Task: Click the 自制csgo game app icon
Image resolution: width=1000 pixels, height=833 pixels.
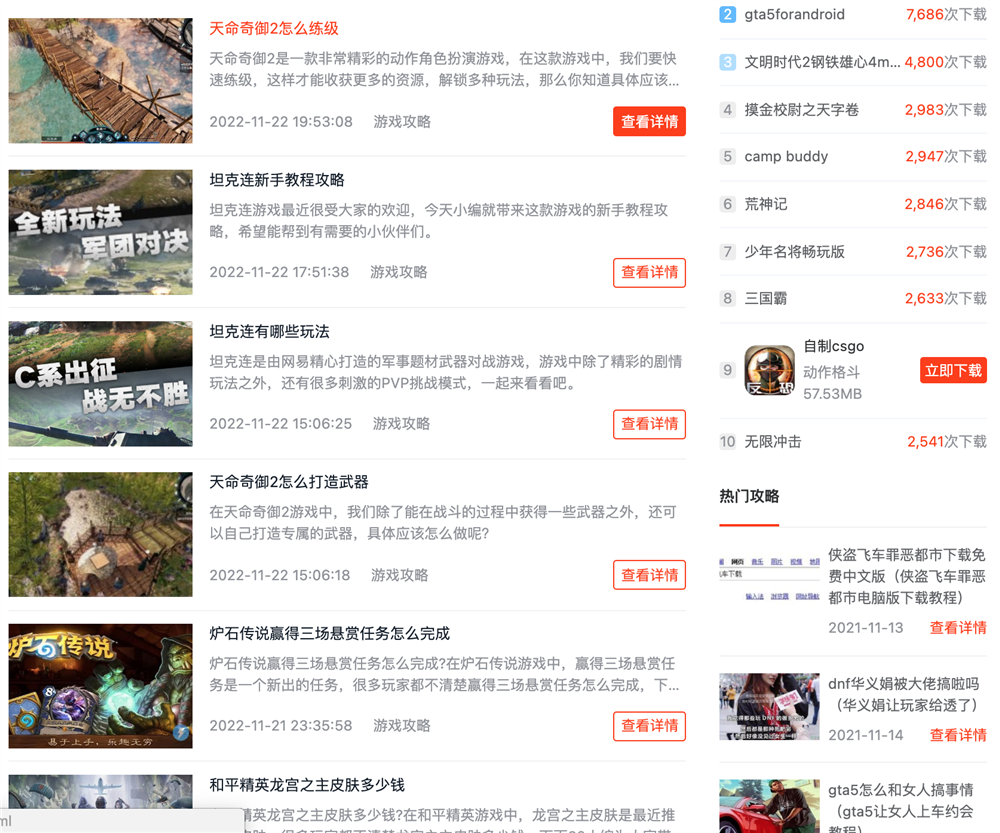Action: click(769, 370)
